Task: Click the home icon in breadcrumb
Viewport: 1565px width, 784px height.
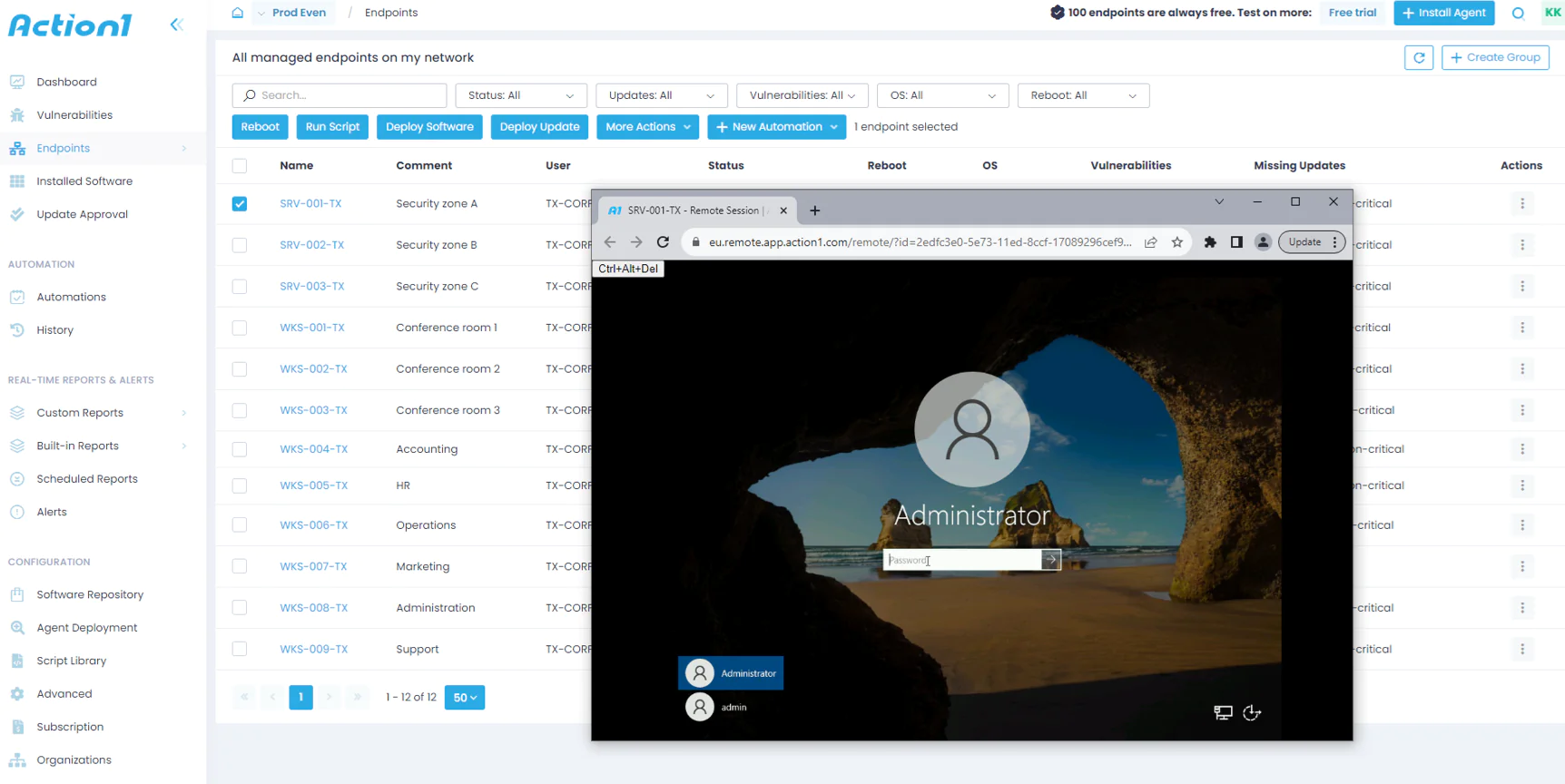Action: point(238,13)
